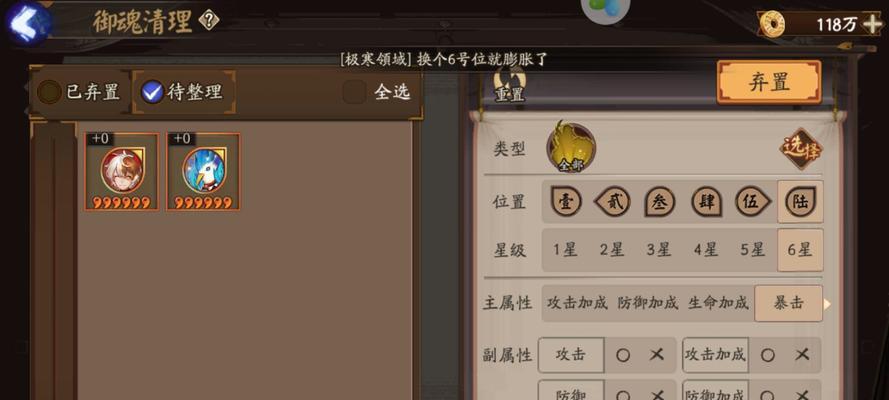Select the 全部 soul type icon
889x400 pixels.
pos(571,147)
